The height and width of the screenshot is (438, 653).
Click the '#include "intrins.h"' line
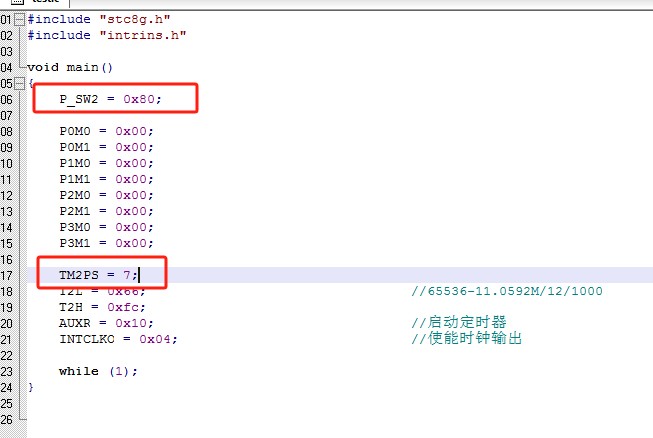point(107,35)
